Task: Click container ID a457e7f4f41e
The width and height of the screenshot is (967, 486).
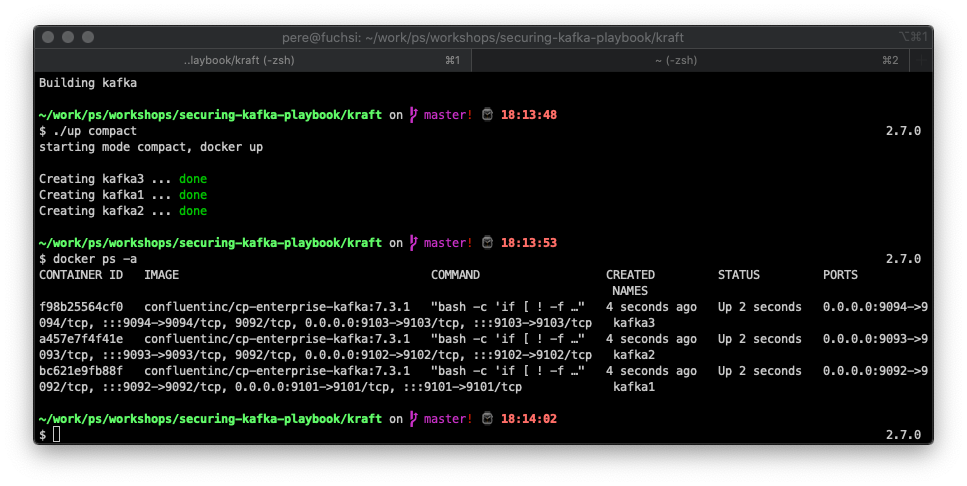Action: 81,339
